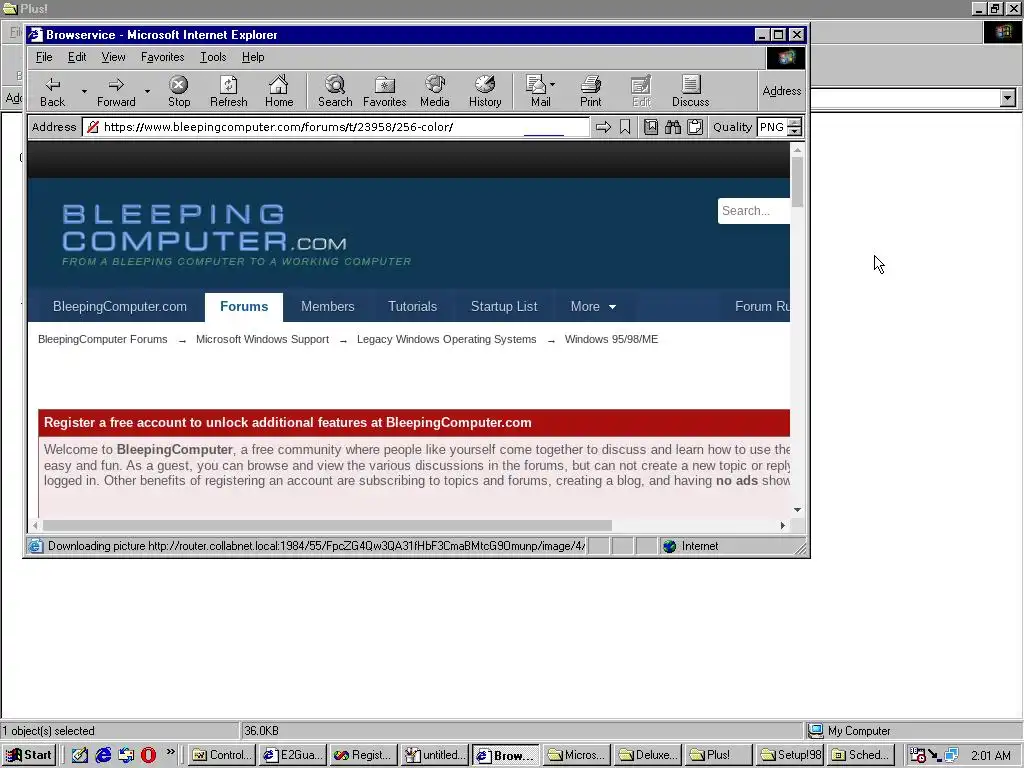The width and height of the screenshot is (1024, 768).
Task: Open the Back button history dropdown arrow
Action: (x=84, y=91)
